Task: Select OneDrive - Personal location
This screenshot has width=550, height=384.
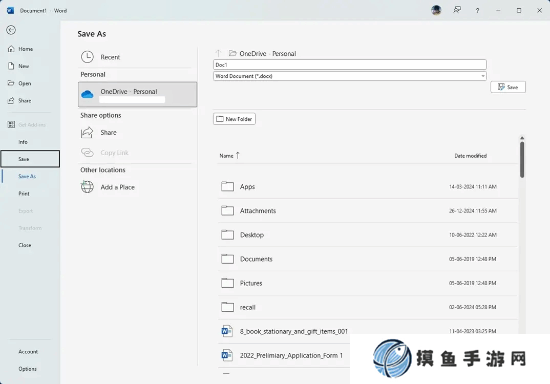Action: click(x=138, y=94)
